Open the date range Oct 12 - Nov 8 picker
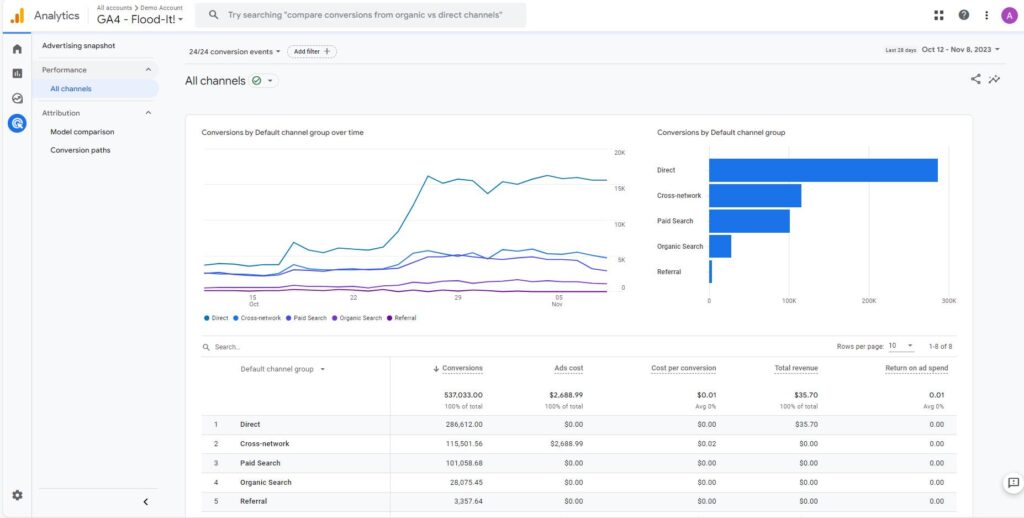The image size is (1024, 518). (x=960, y=50)
